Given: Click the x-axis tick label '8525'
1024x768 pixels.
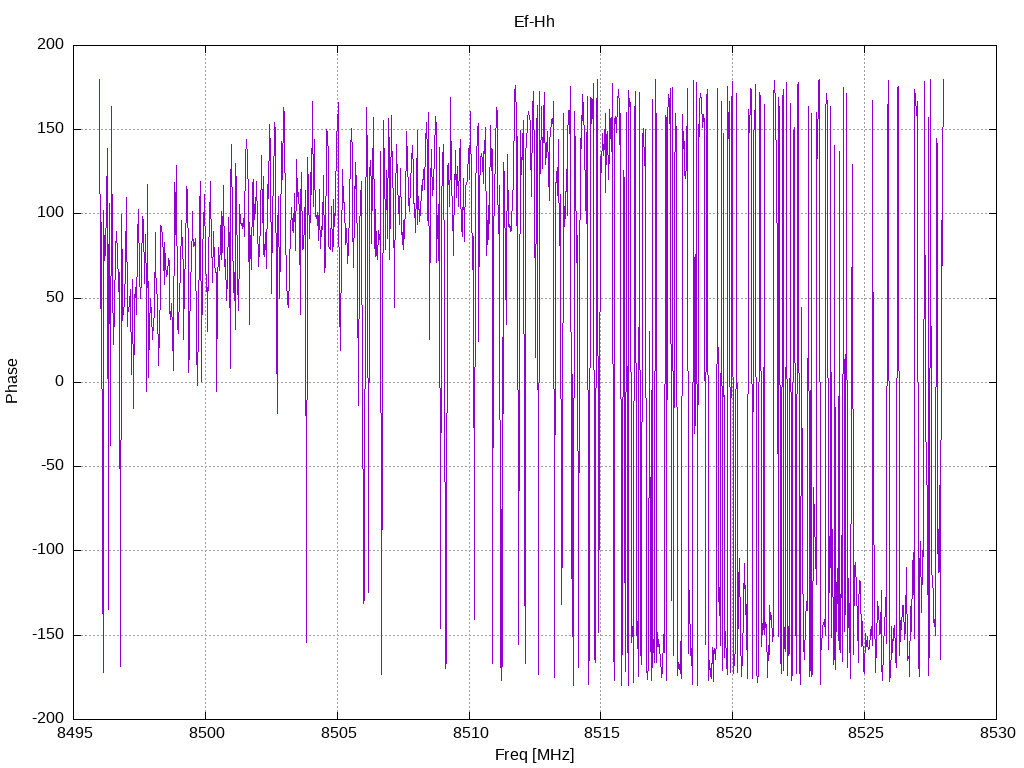Looking at the screenshot, I should (x=865, y=733).
